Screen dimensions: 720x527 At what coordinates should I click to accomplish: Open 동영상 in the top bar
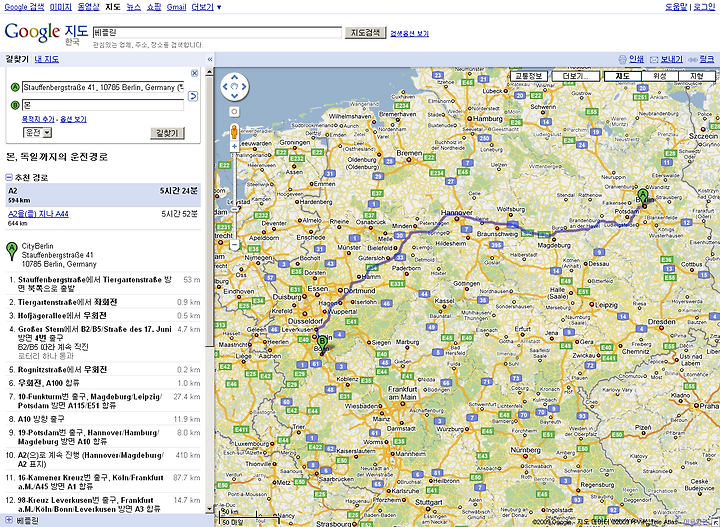click(88, 7)
